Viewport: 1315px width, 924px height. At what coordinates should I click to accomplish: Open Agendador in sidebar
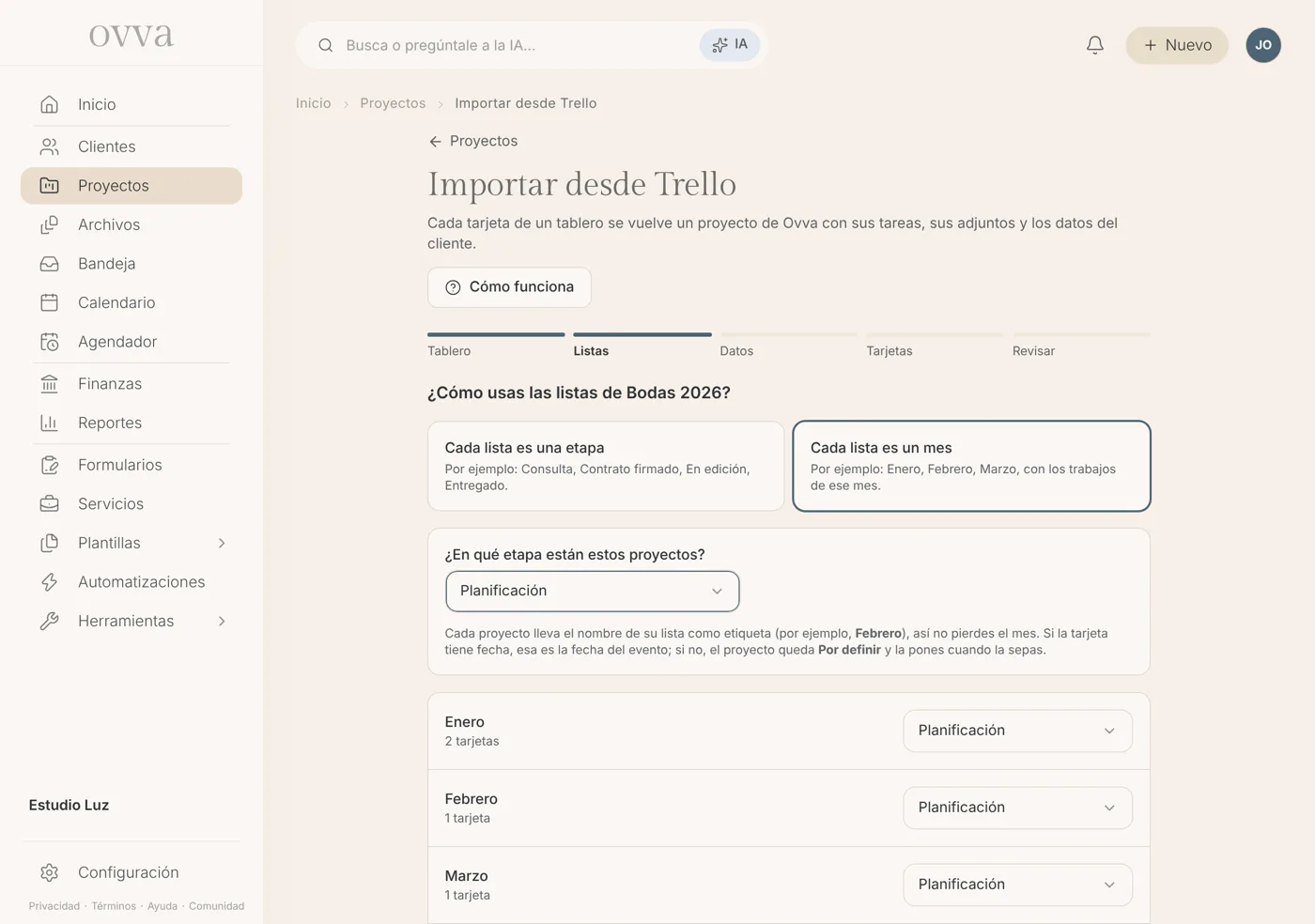(x=131, y=342)
